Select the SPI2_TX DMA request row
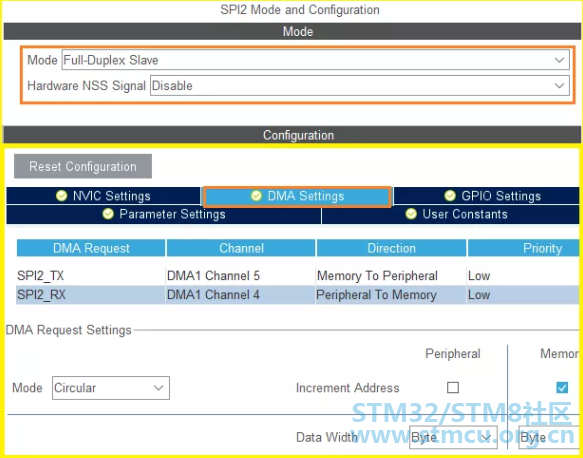This screenshot has height=458, width=583. 297,276
